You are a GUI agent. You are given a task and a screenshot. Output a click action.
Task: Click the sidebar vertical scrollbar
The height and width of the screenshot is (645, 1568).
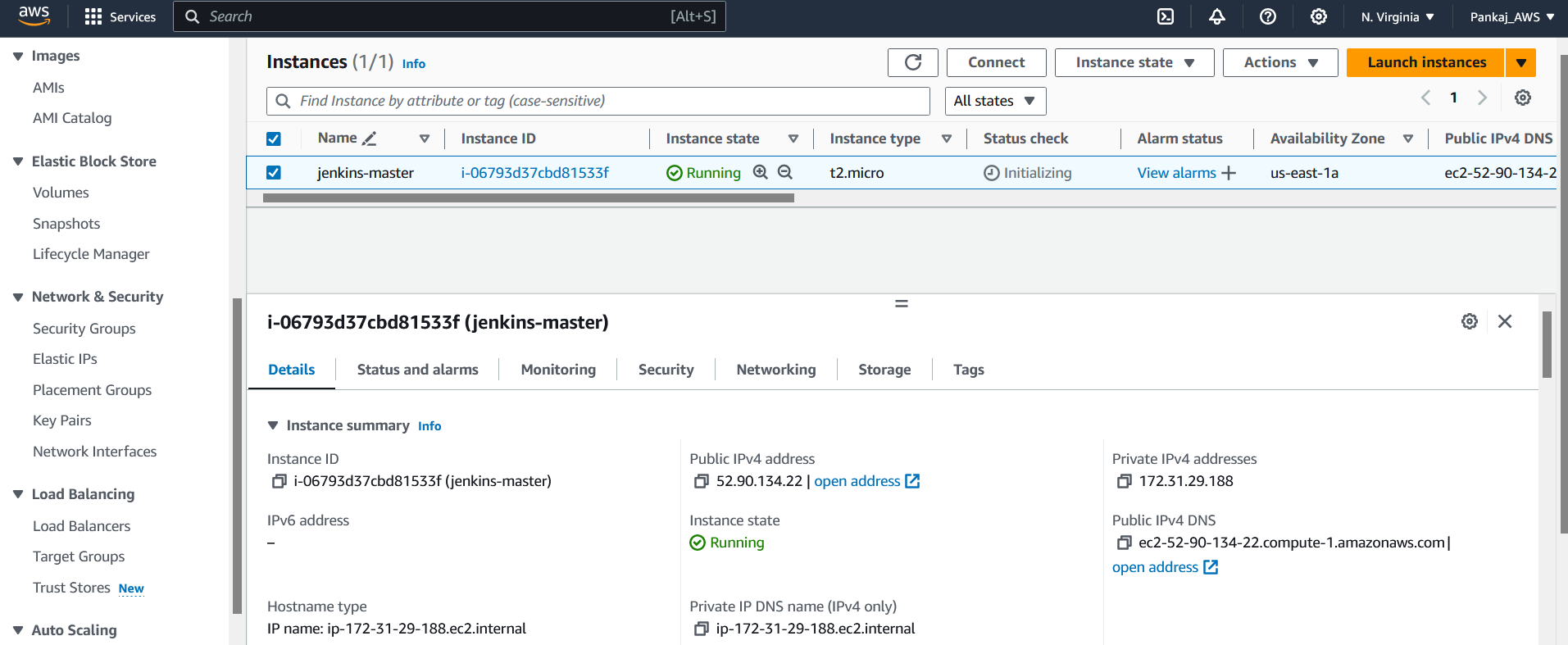pos(238,456)
